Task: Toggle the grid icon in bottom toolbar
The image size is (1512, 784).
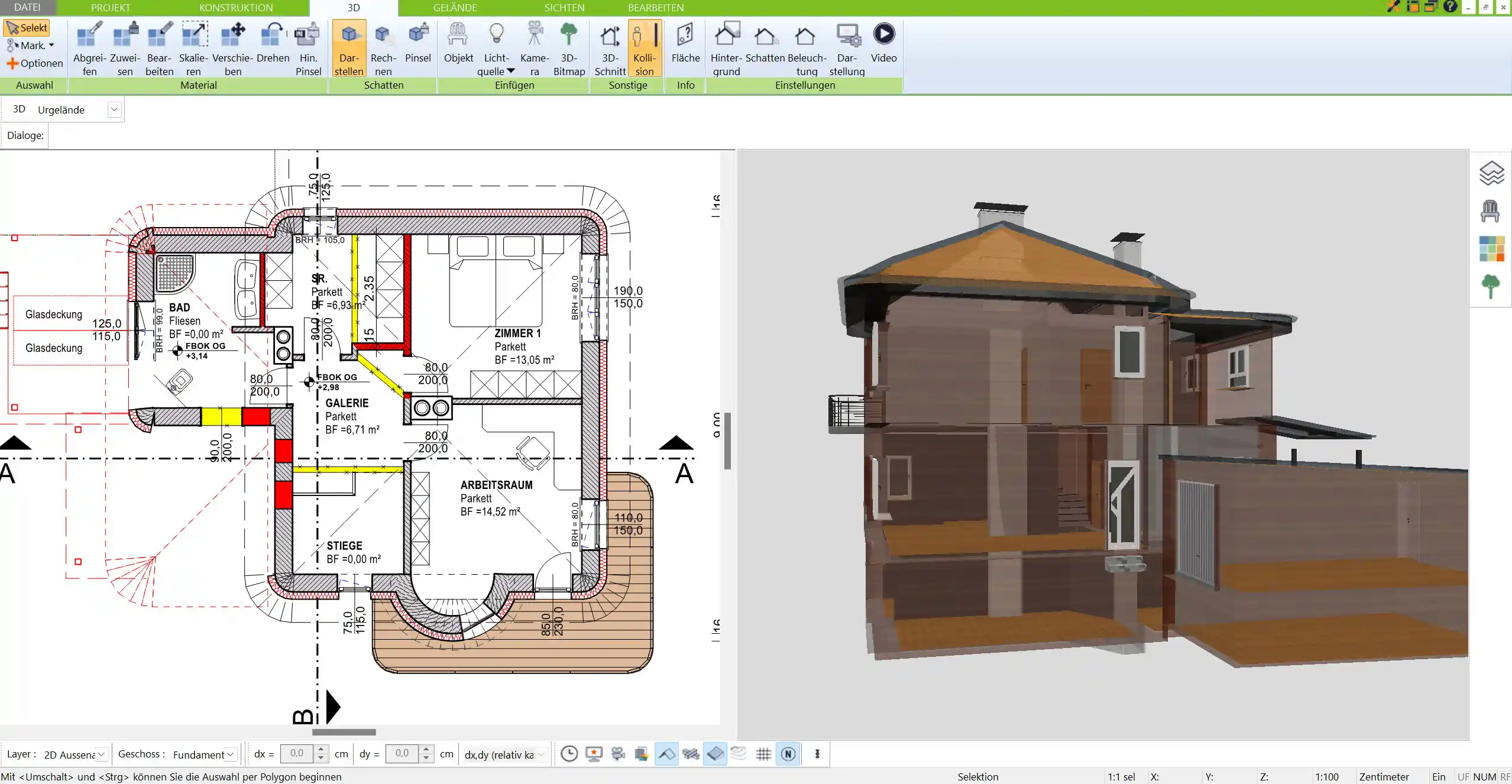Action: point(763,754)
